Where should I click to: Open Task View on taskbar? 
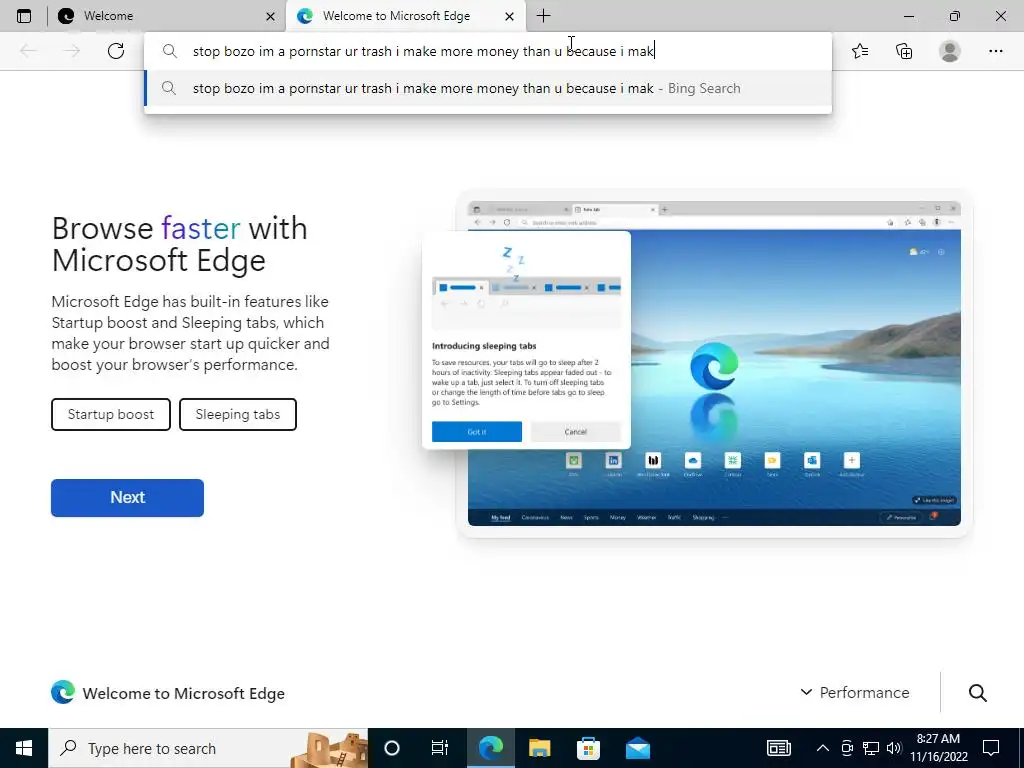point(440,748)
